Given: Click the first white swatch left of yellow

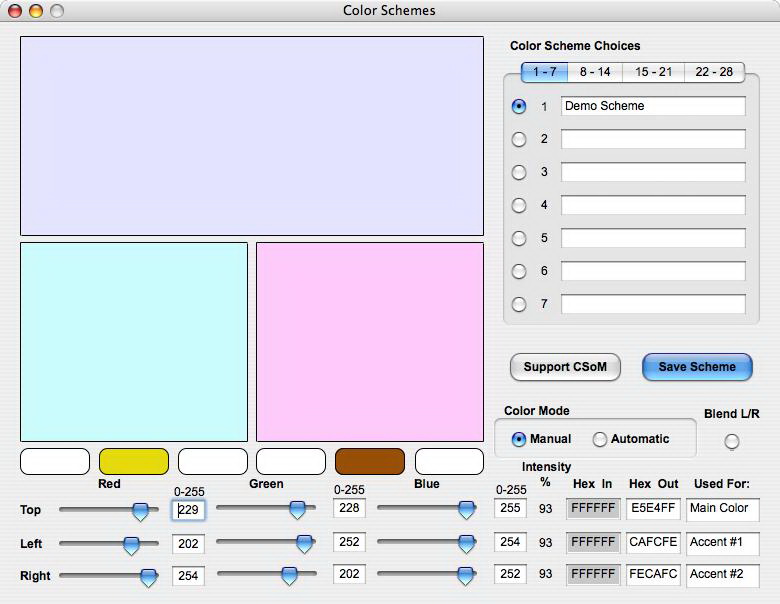Looking at the screenshot, I should [x=55, y=461].
